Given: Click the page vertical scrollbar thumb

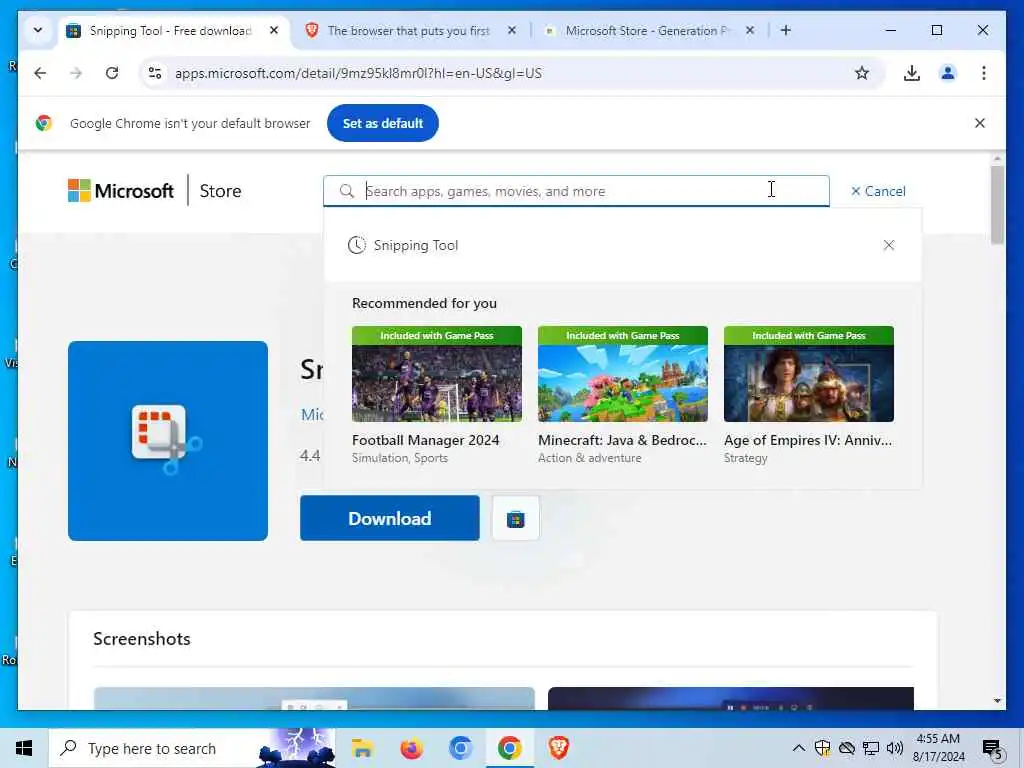Looking at the screenshot, I should 997,204.
